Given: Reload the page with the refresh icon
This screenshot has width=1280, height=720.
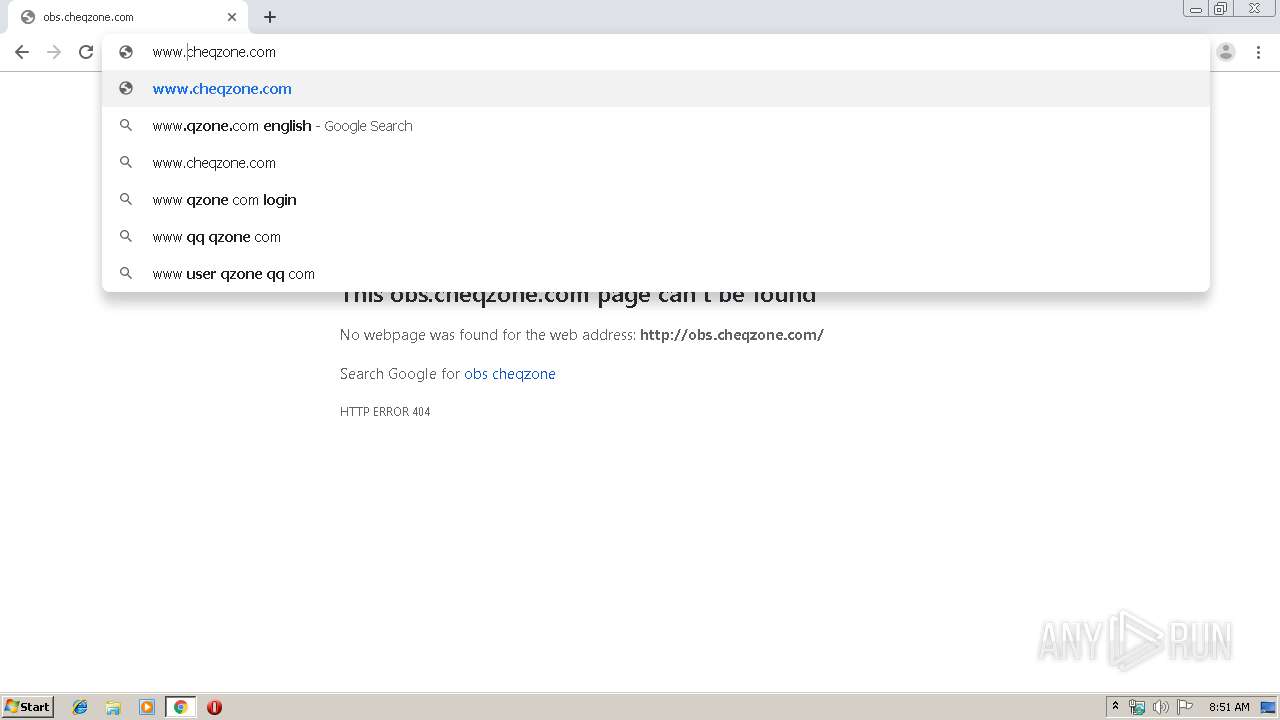Looking at the screenshot, I should point(86,52).
